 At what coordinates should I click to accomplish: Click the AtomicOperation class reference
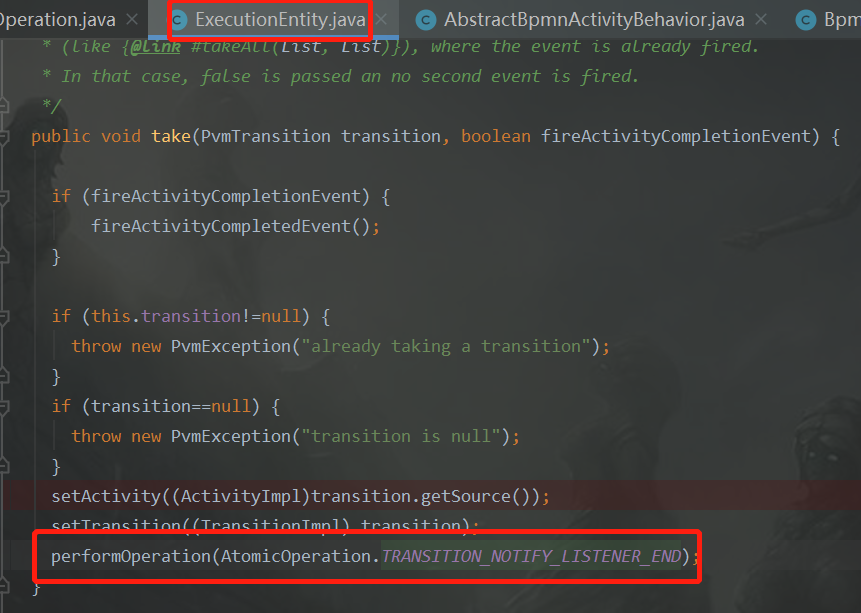click(x=296, y=556)
